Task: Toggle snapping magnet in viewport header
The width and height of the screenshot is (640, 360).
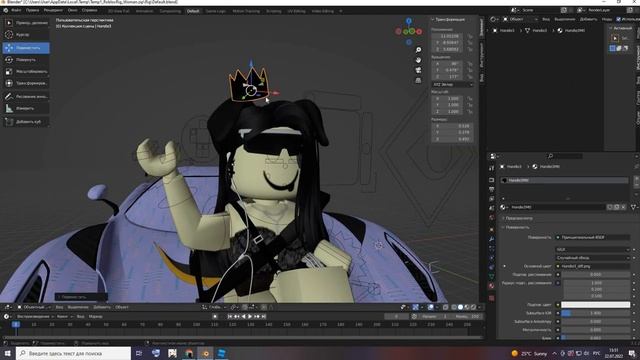Action: tap(244, 307)
